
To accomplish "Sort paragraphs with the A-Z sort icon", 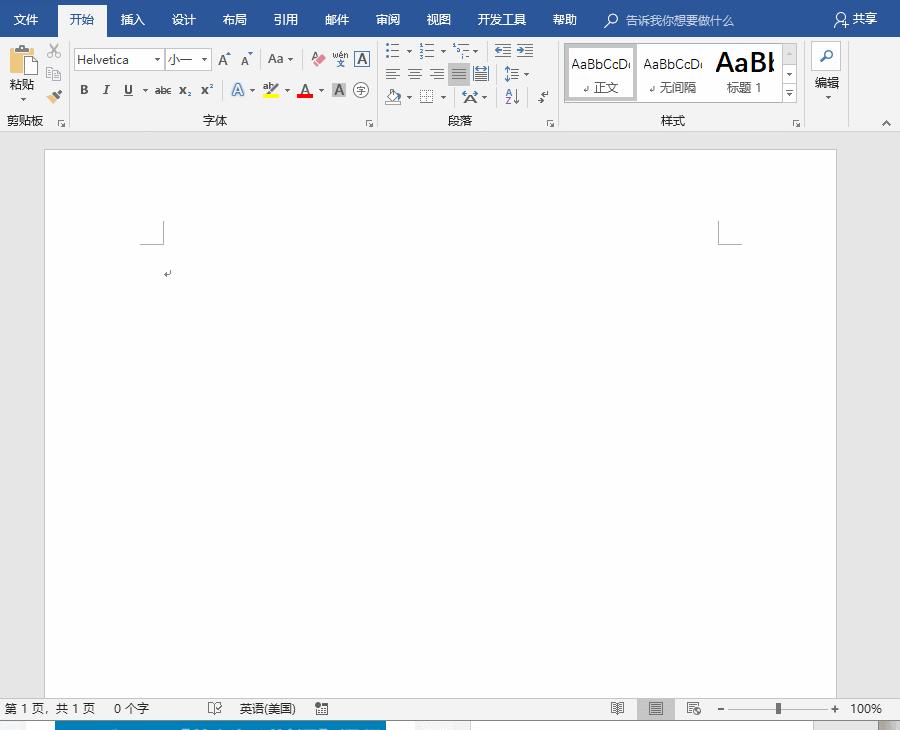I will pos(512,97).
